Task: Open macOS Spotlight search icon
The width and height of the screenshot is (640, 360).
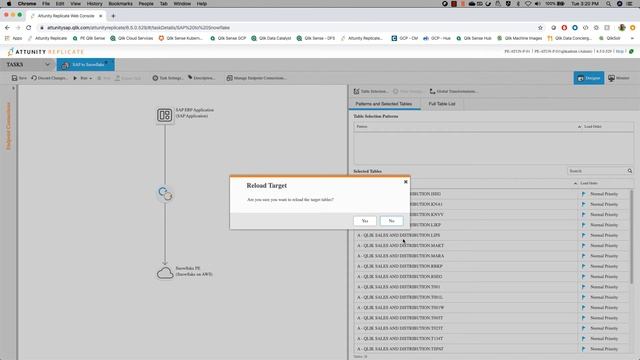Action: click(609, 4)
